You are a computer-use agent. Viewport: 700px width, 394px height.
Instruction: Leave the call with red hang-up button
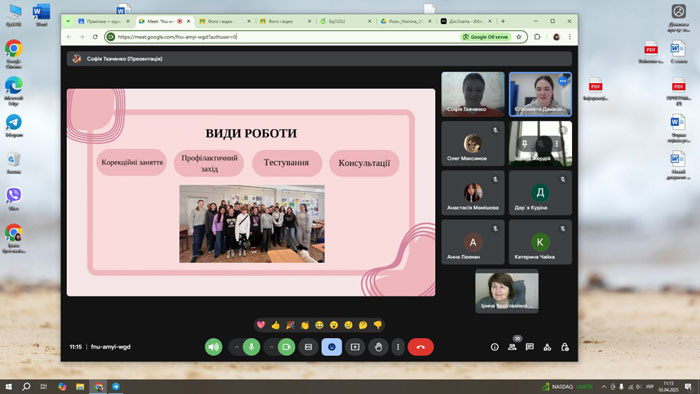point(421,347)
